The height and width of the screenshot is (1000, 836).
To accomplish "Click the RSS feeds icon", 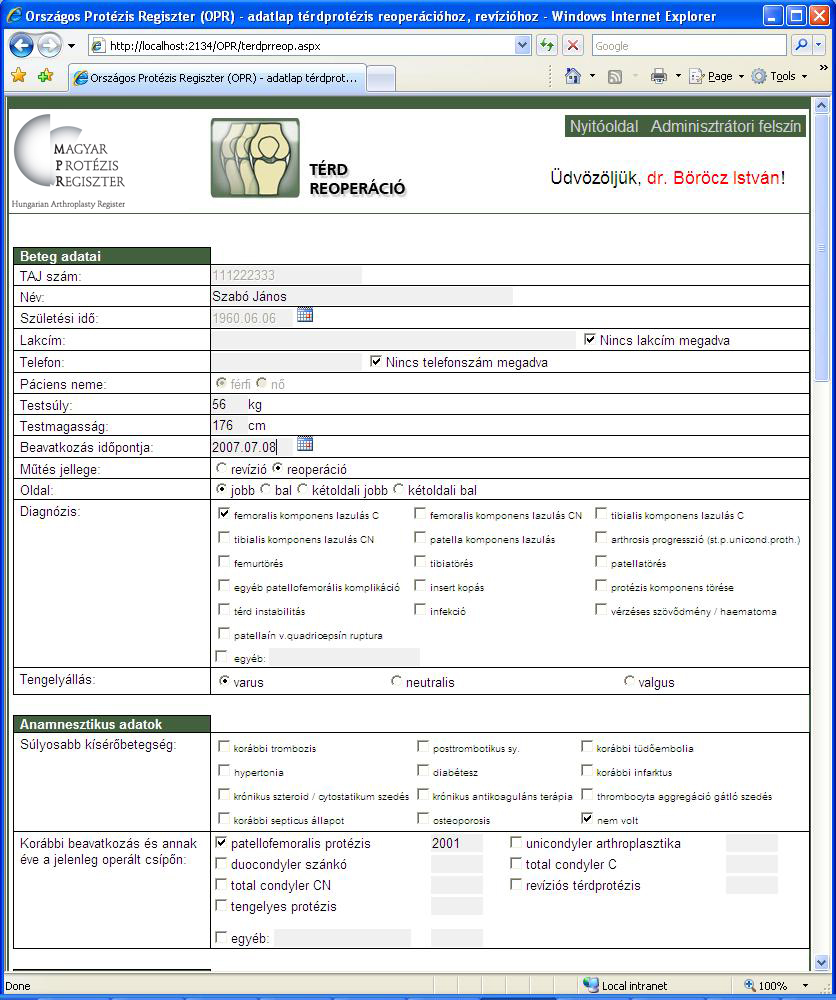I will tap(615, 77).
